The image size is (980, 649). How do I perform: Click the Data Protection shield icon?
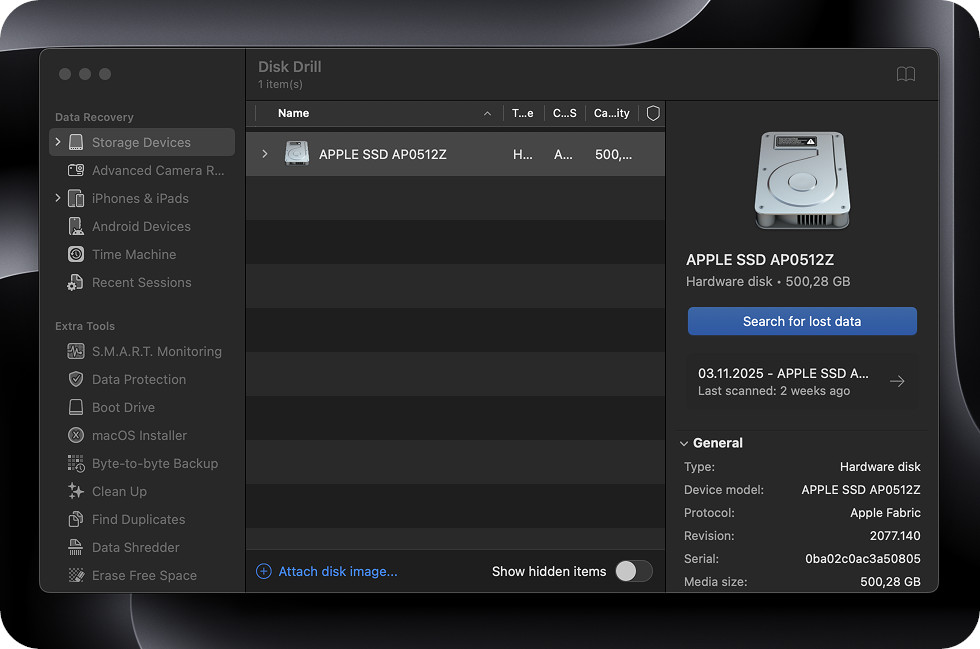76,379
